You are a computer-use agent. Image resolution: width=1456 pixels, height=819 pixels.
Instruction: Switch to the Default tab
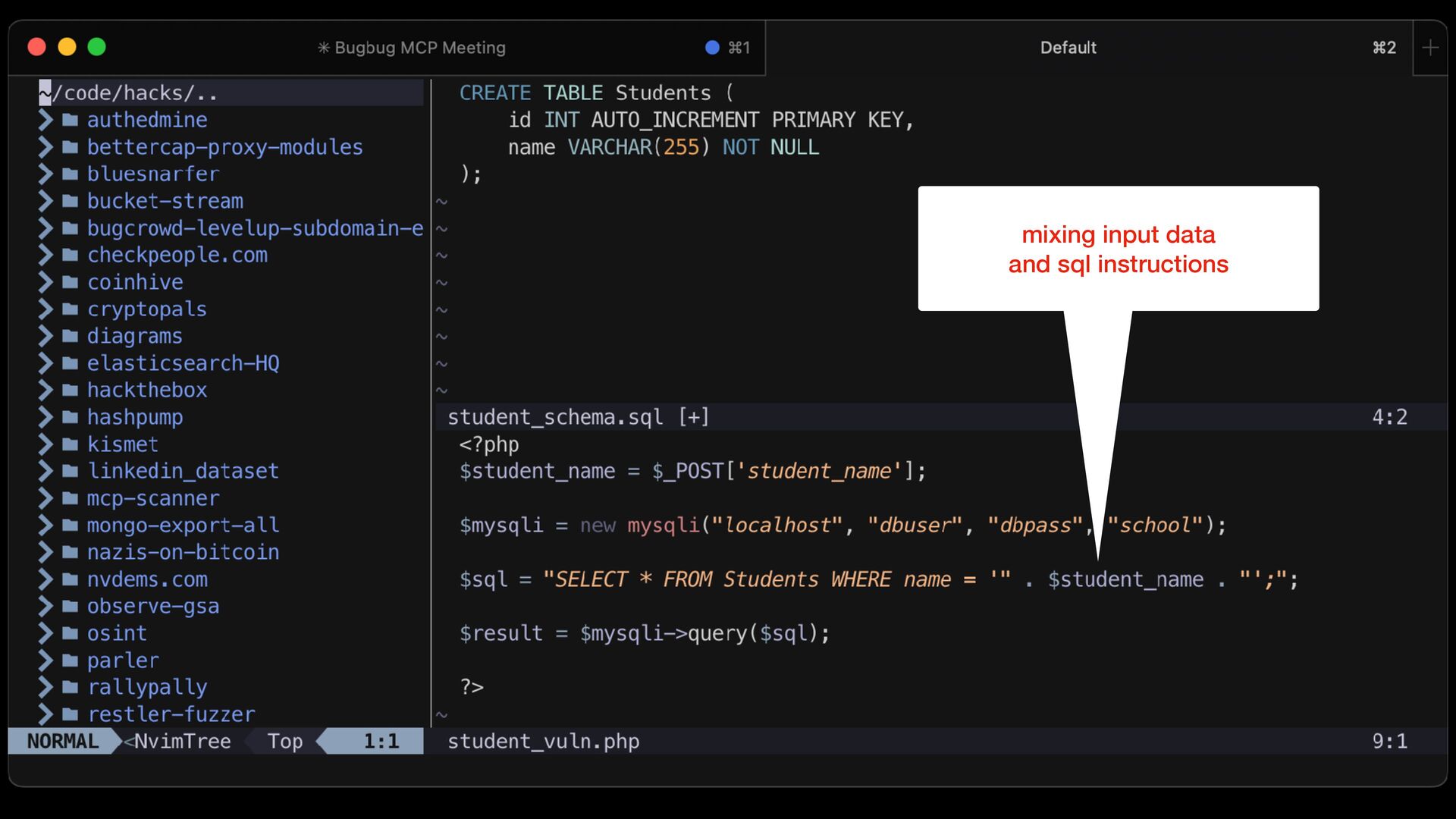(x=1068, y=48)
